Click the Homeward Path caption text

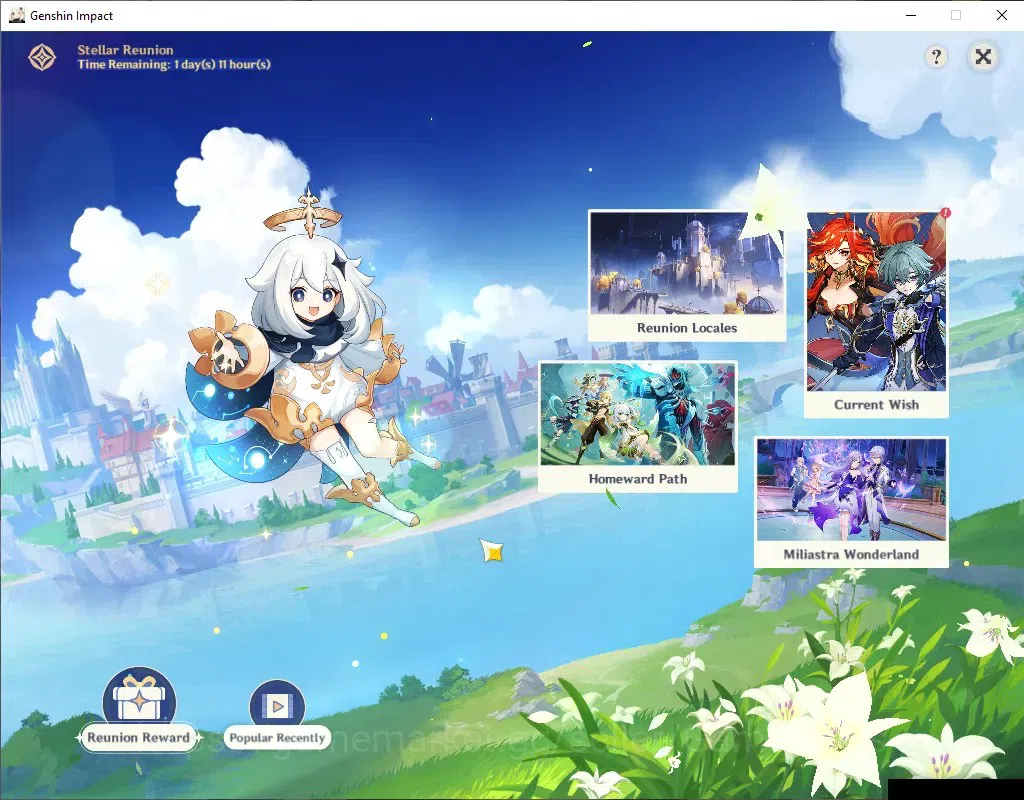click(x=638, y=479)
